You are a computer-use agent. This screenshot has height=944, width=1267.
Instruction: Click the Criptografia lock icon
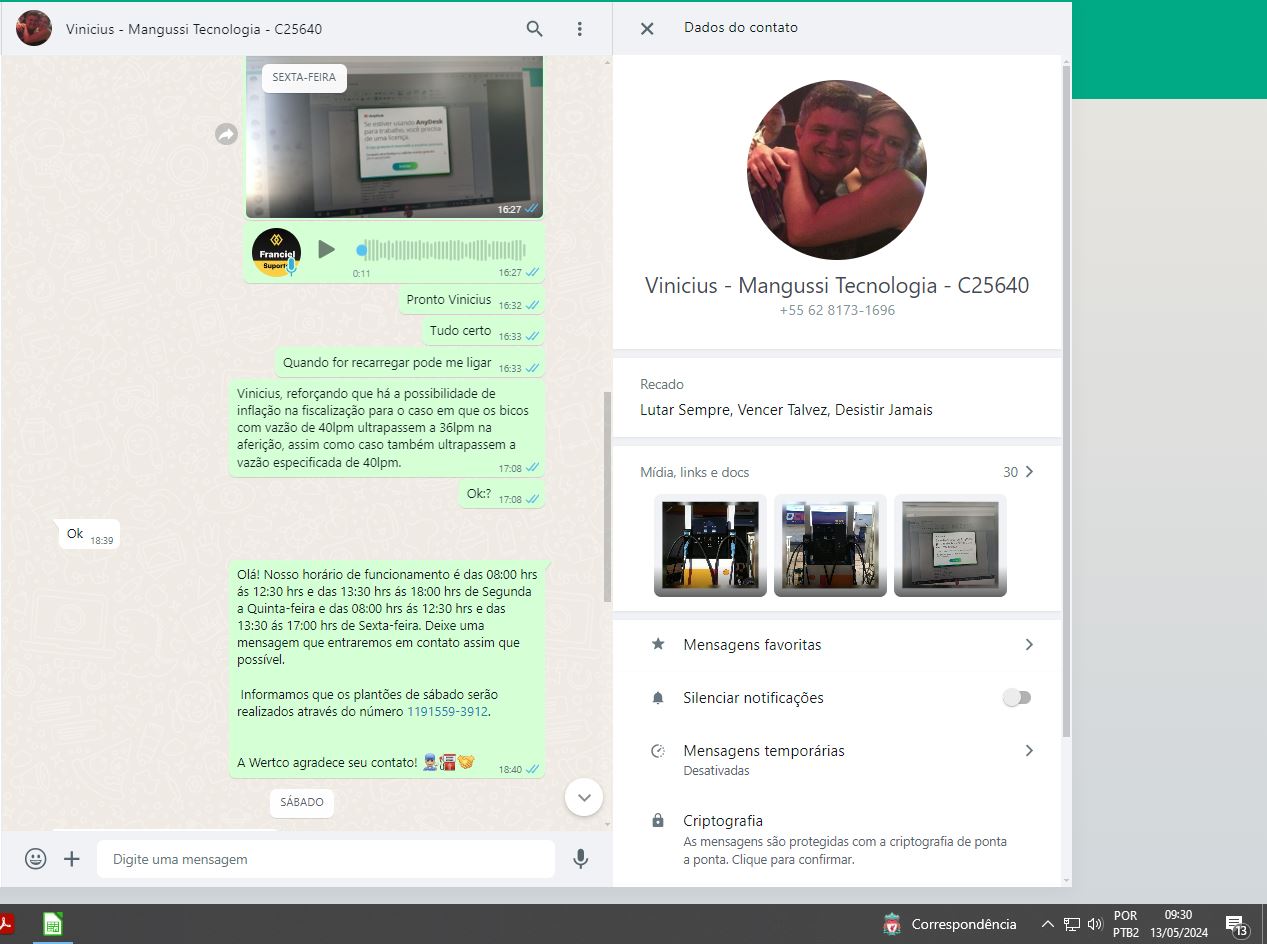(657, 821)
